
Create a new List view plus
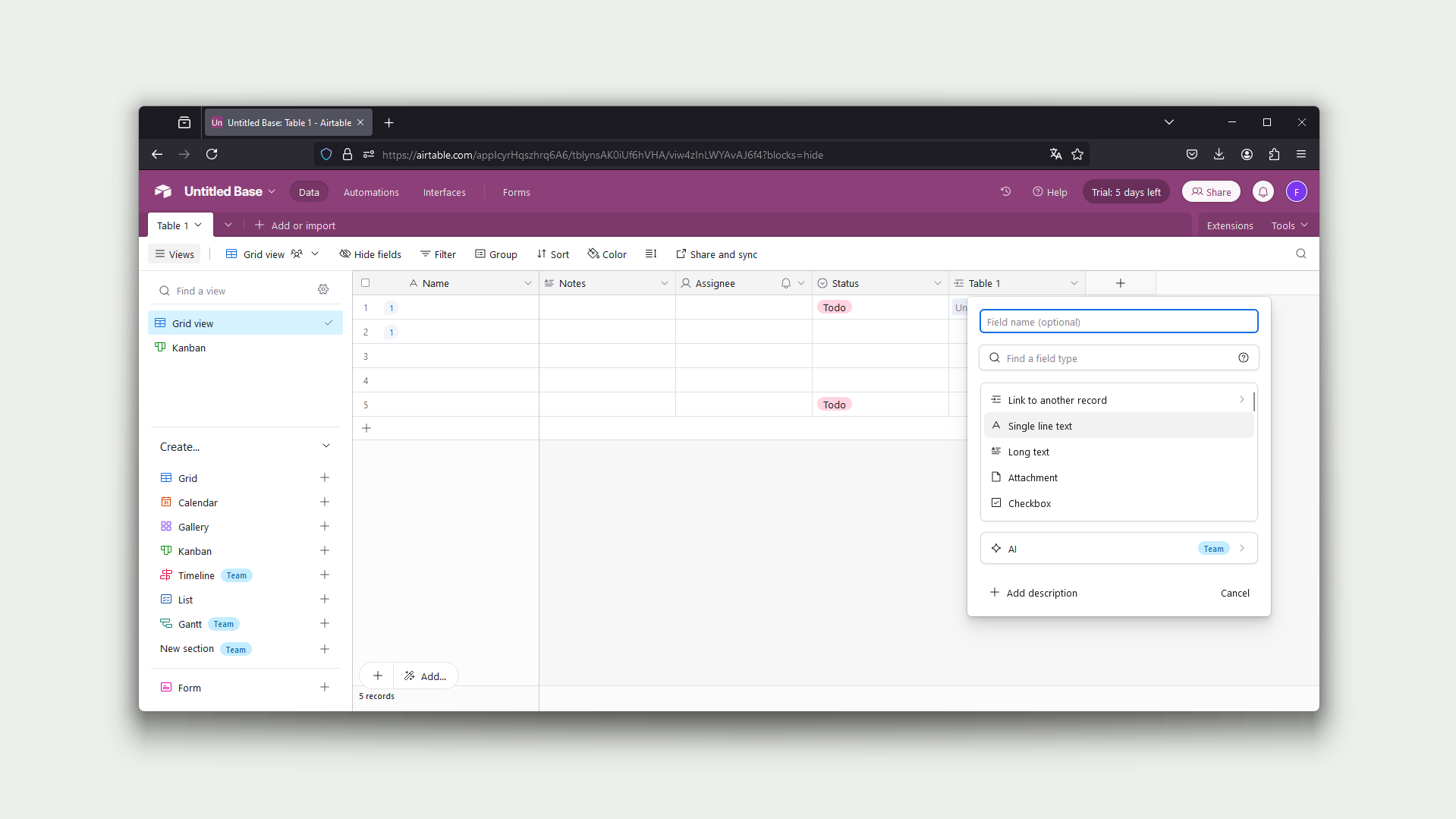pos(325,599)
